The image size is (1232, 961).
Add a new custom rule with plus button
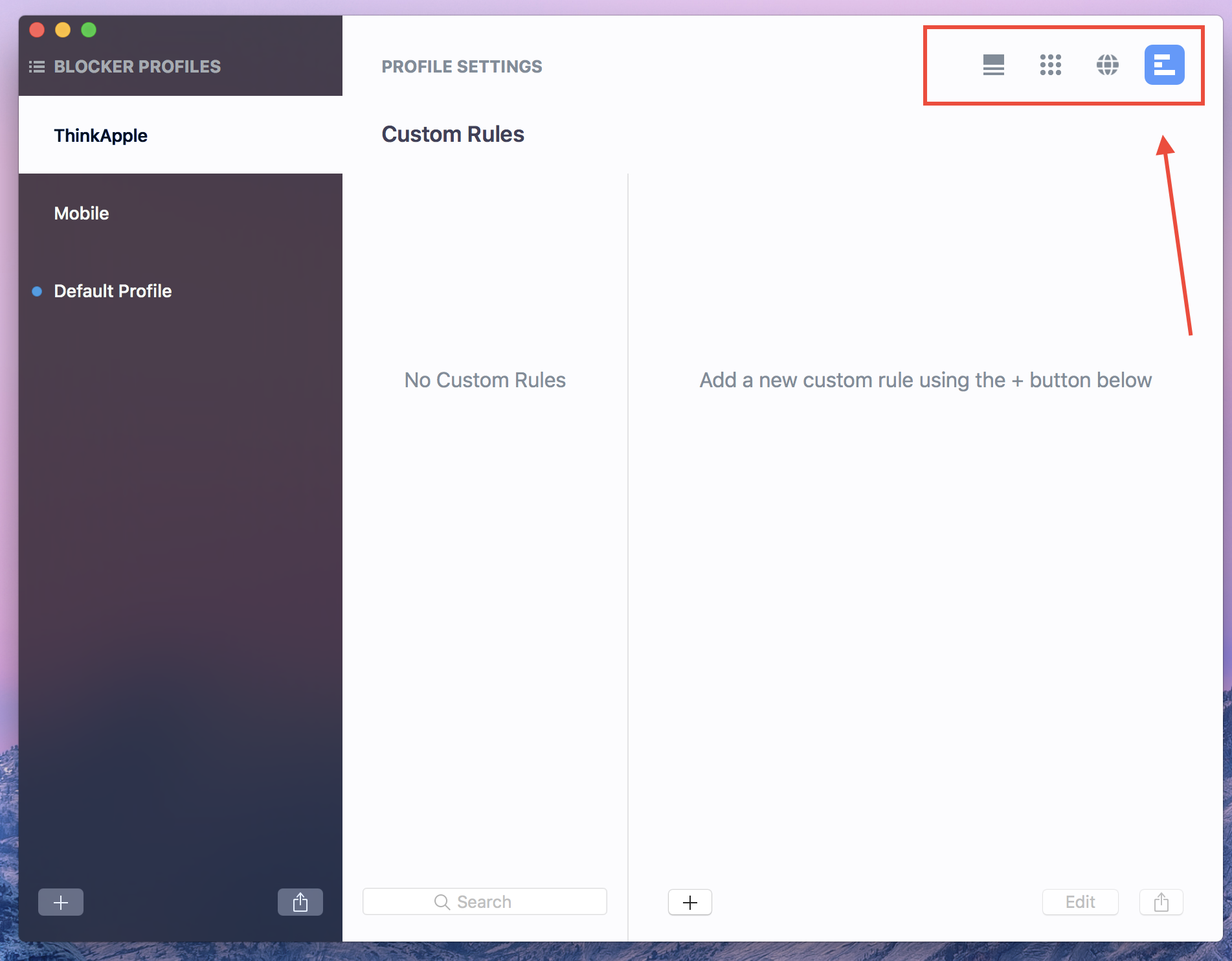click(690, 902)
